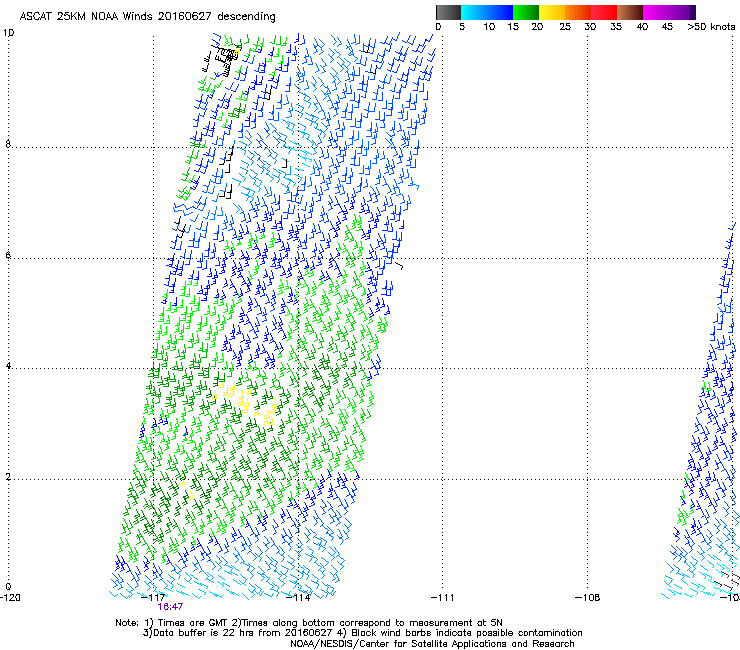Click the latitude "2" label on the left axis
Viewport: 740px width, 650px height.
(8, 476)
